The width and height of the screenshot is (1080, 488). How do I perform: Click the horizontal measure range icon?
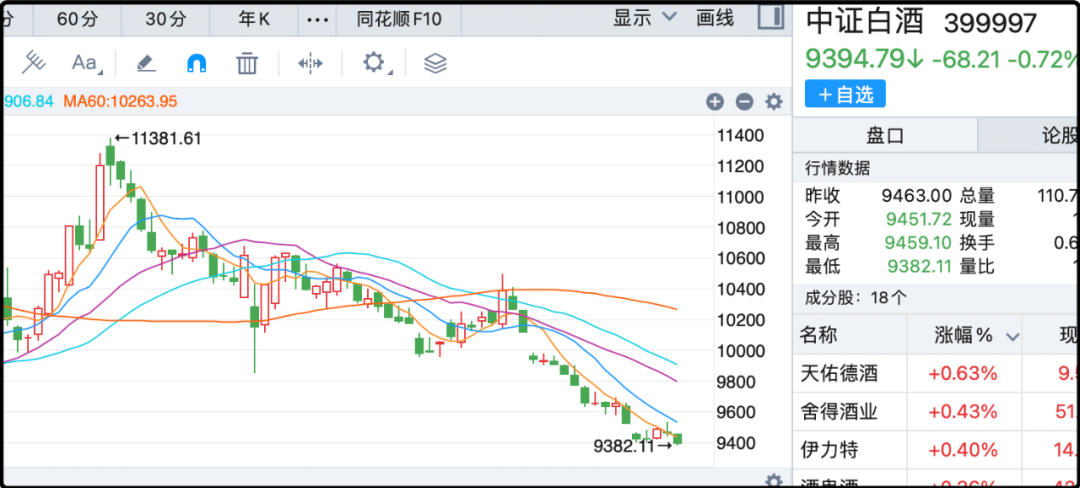[310, 63]
